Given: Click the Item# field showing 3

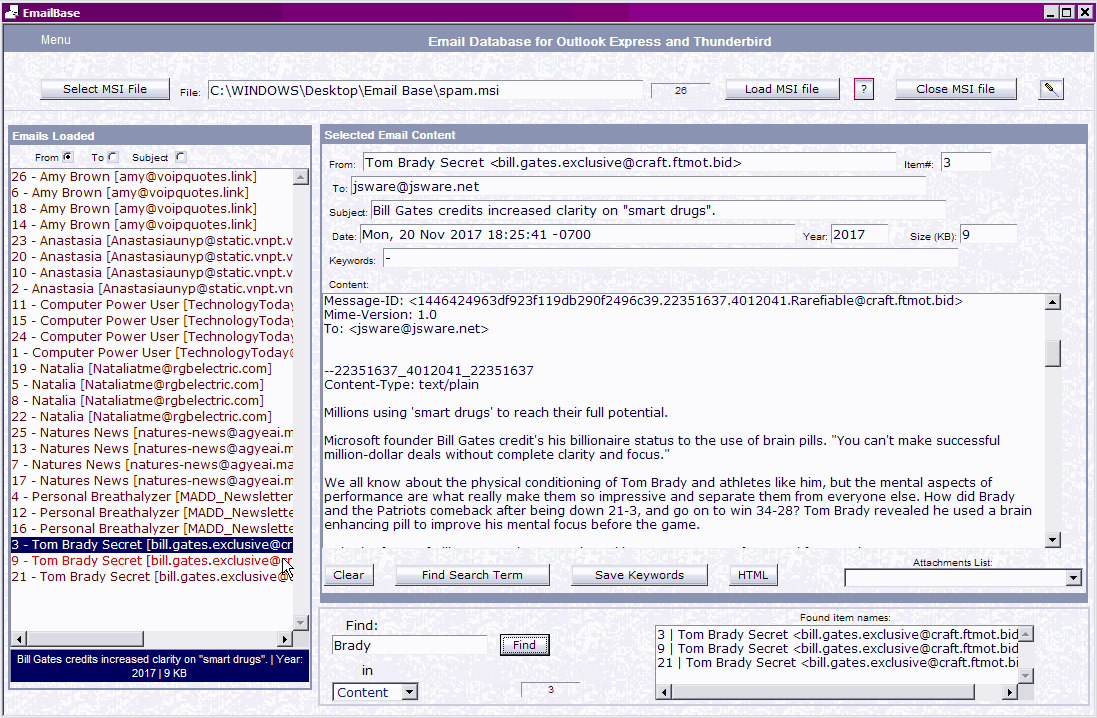Looking at the screenshot, I should pos(965,162).
